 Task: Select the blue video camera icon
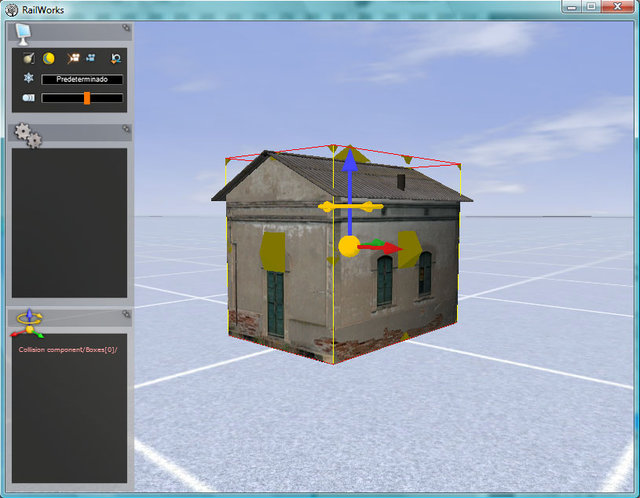click(x=92, y=59)
